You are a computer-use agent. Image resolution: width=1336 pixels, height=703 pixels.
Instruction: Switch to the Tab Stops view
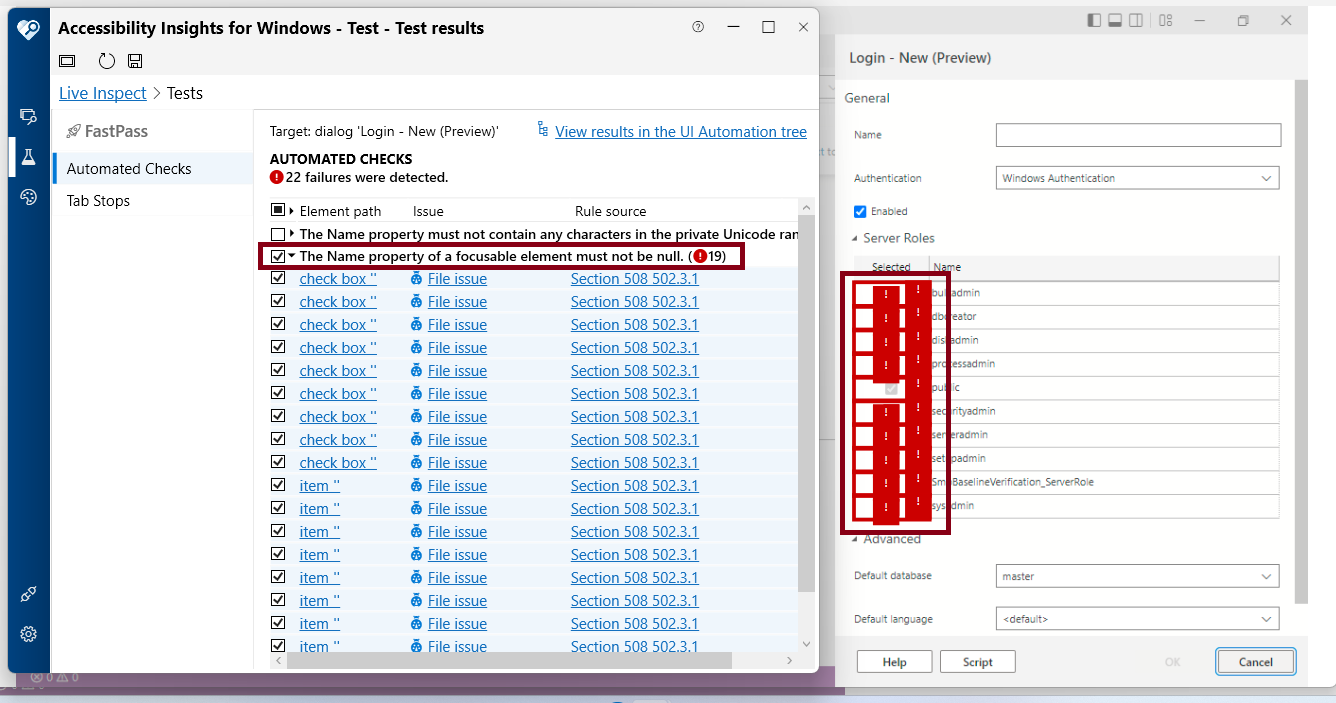[x=97, y=200]
